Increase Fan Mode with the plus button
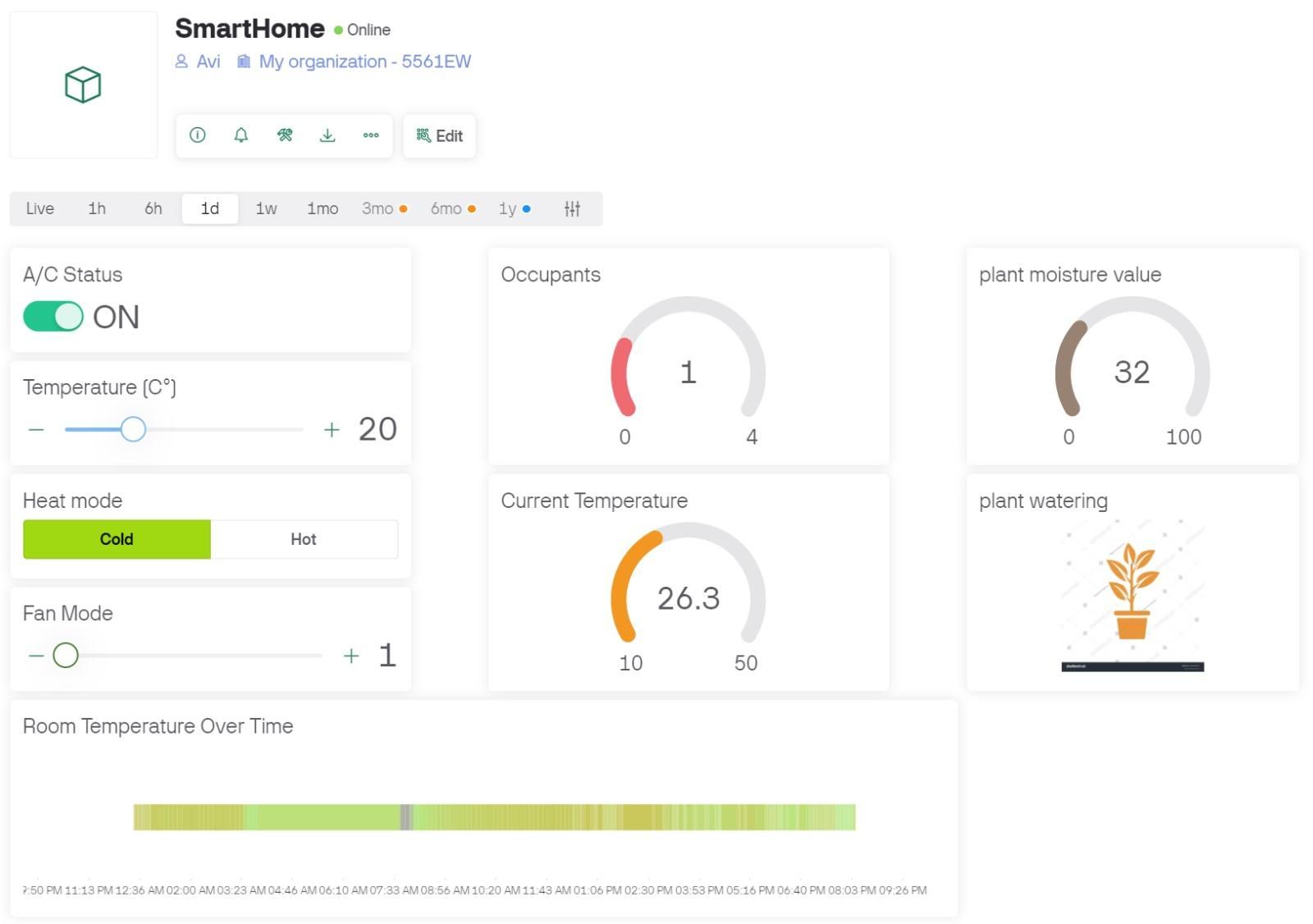The width and height of the screenshot is (1313, 924). click(x=351, y=656)
